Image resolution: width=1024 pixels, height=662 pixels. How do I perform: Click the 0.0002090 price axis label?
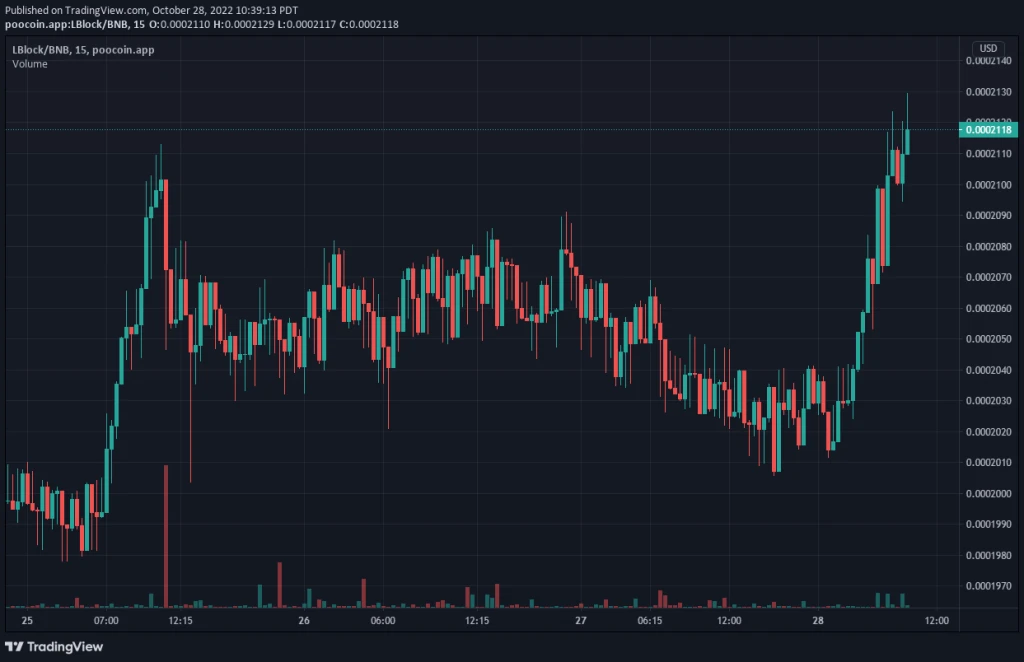tap(988, 215)
